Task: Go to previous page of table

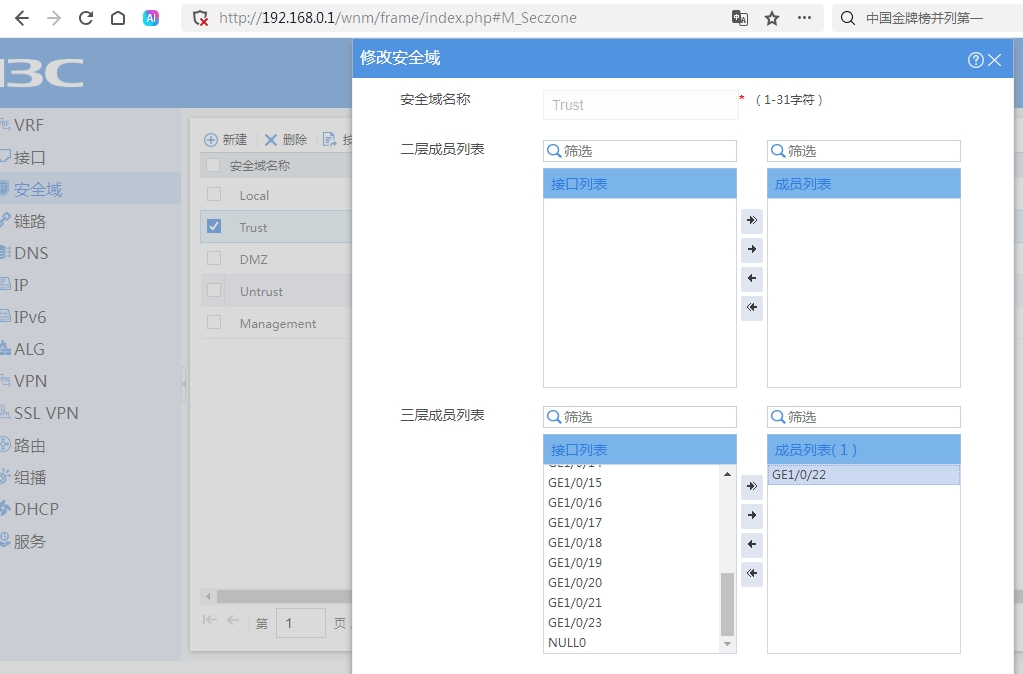Action: (233, 620)
